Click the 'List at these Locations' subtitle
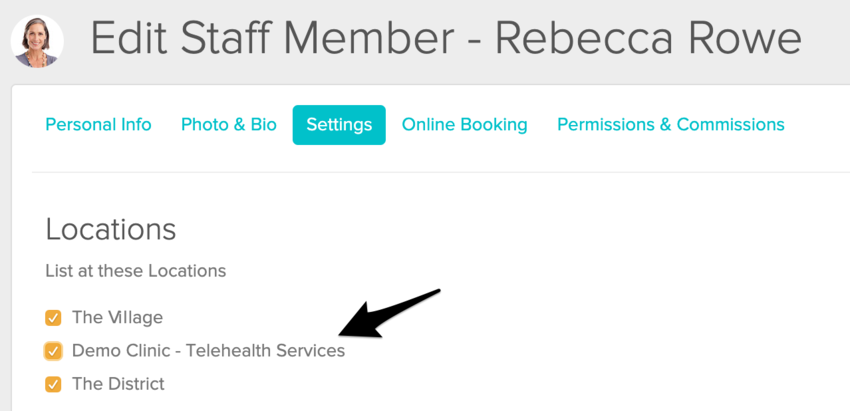The image size is (850, 411). (x=135, y=271)
